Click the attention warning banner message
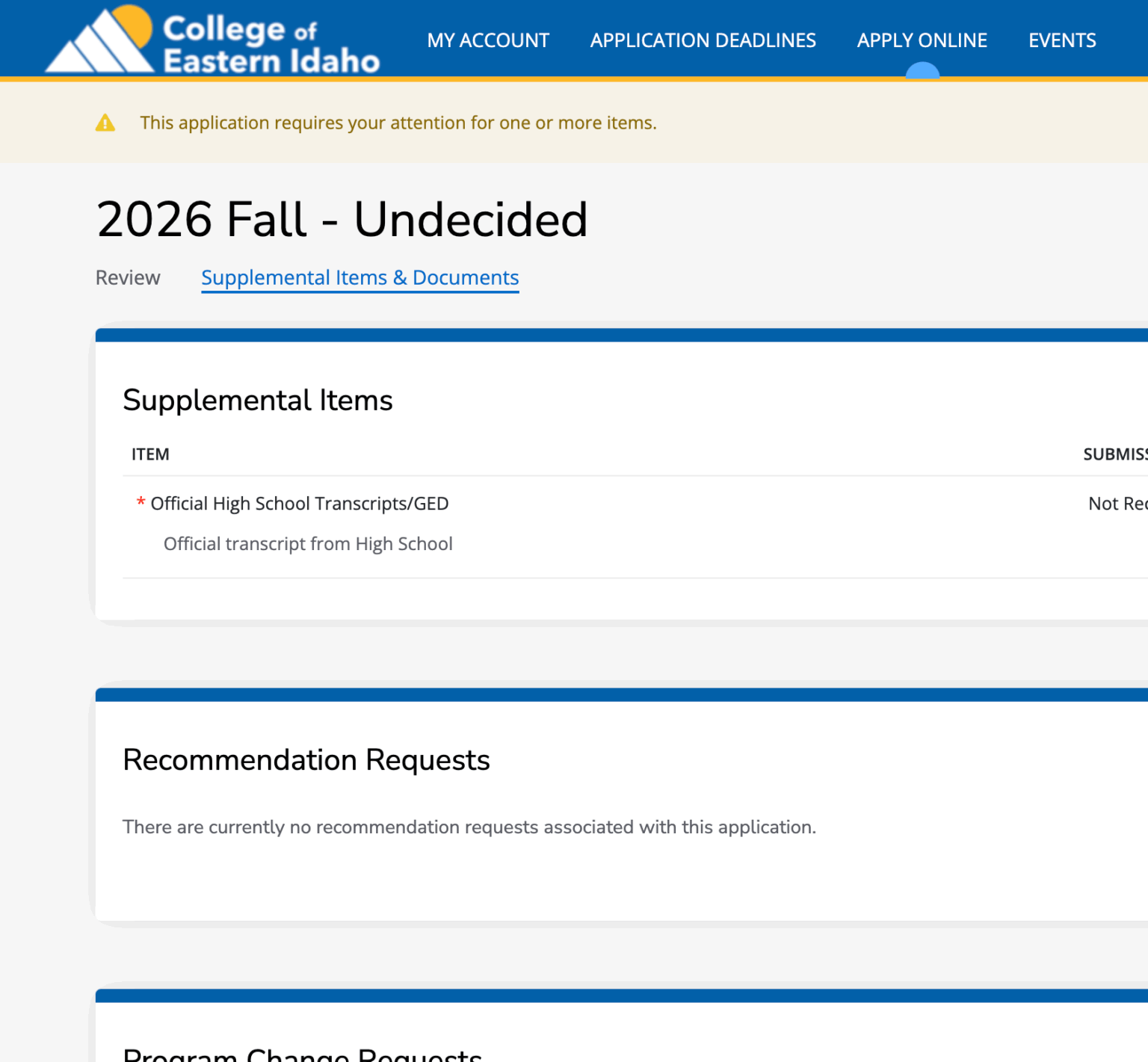The width and height of the screenshot is (1148, 1062). tap(398, 123)
